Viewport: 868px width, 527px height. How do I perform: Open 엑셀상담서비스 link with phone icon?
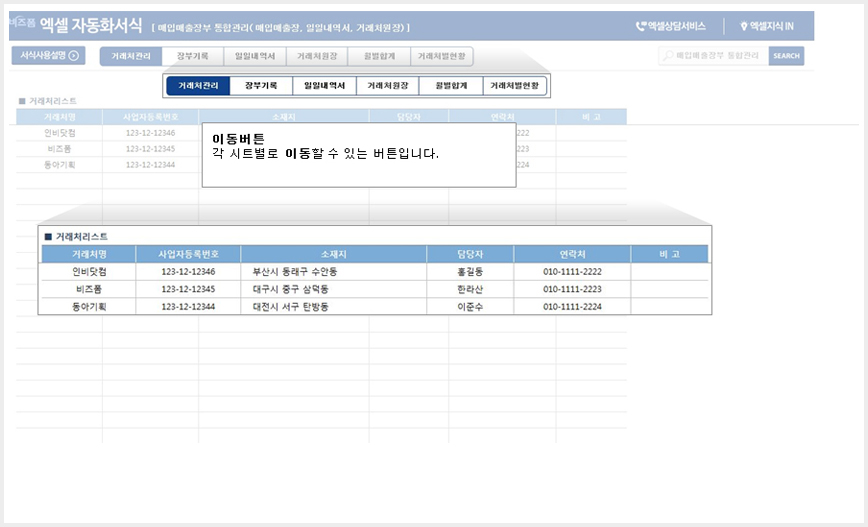(670, 26)
